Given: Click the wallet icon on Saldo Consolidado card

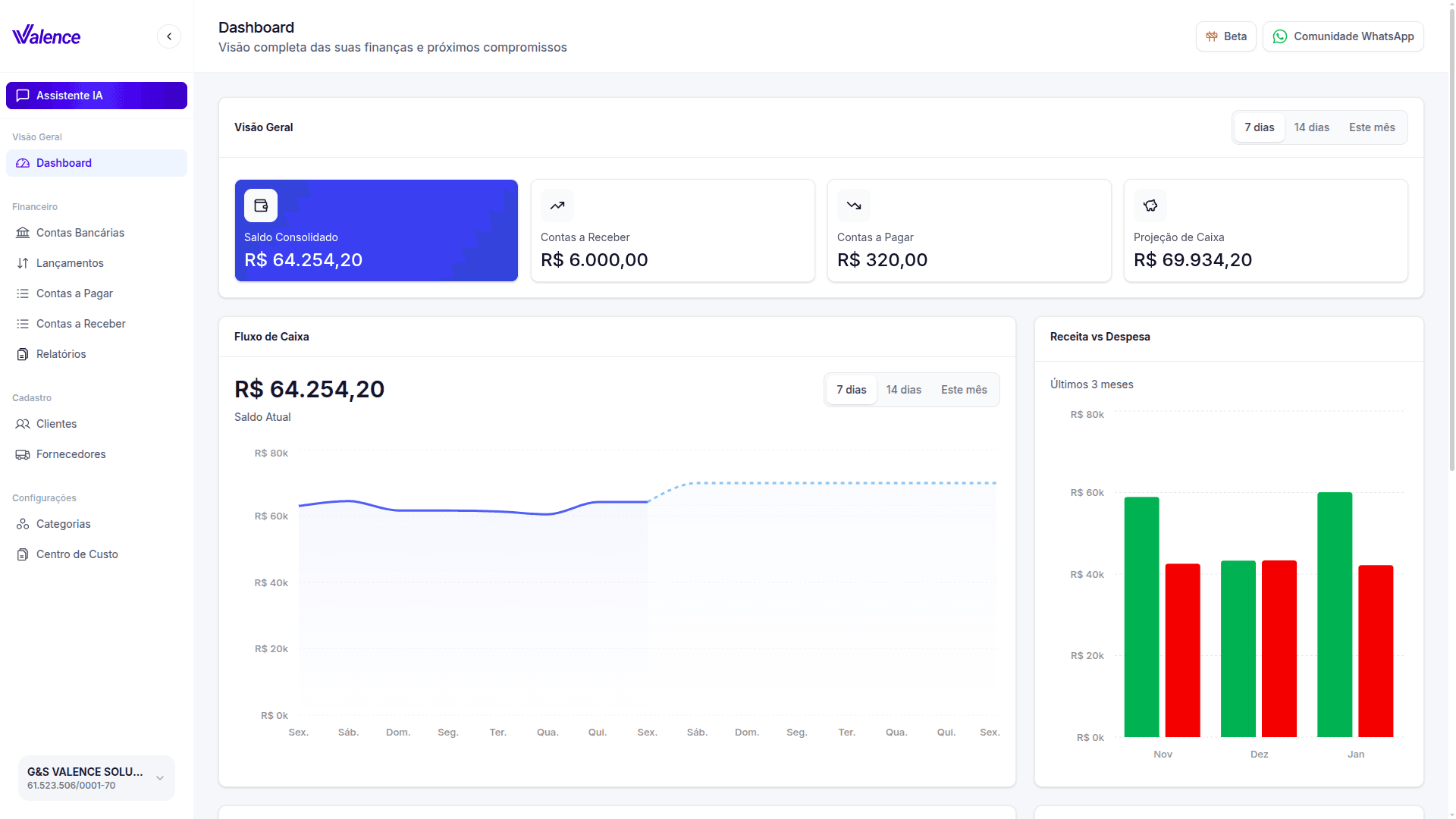Looking at the screenshot, I should 260,205.
